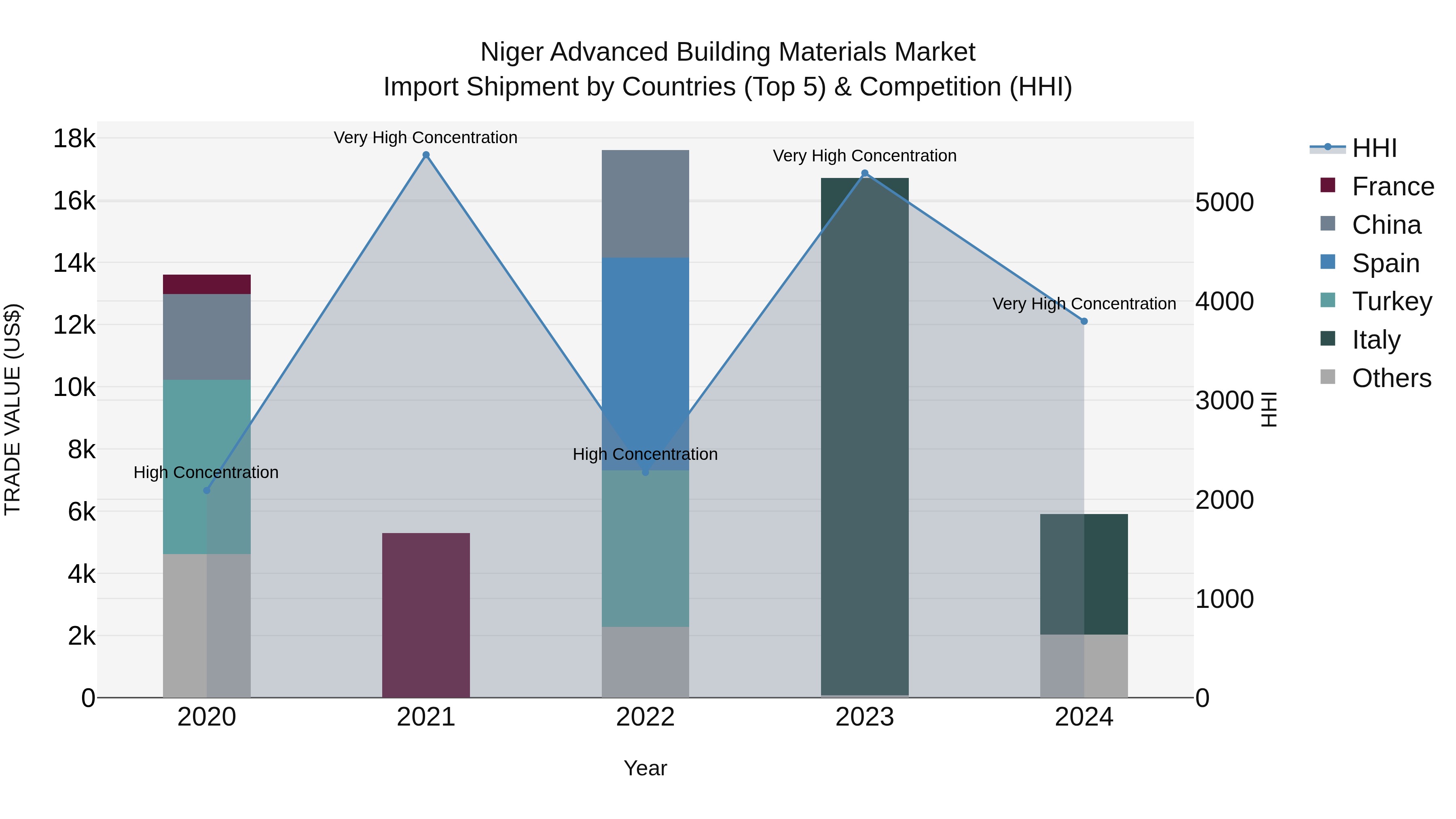
Task: Click the chart title 'Niger Advanced Building Materials Market'
Action: coord(728,52)
